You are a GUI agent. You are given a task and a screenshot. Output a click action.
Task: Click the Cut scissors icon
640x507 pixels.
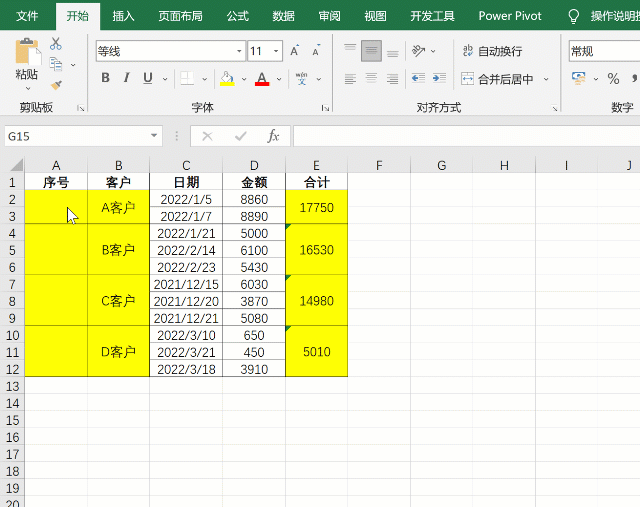[56, 44]
